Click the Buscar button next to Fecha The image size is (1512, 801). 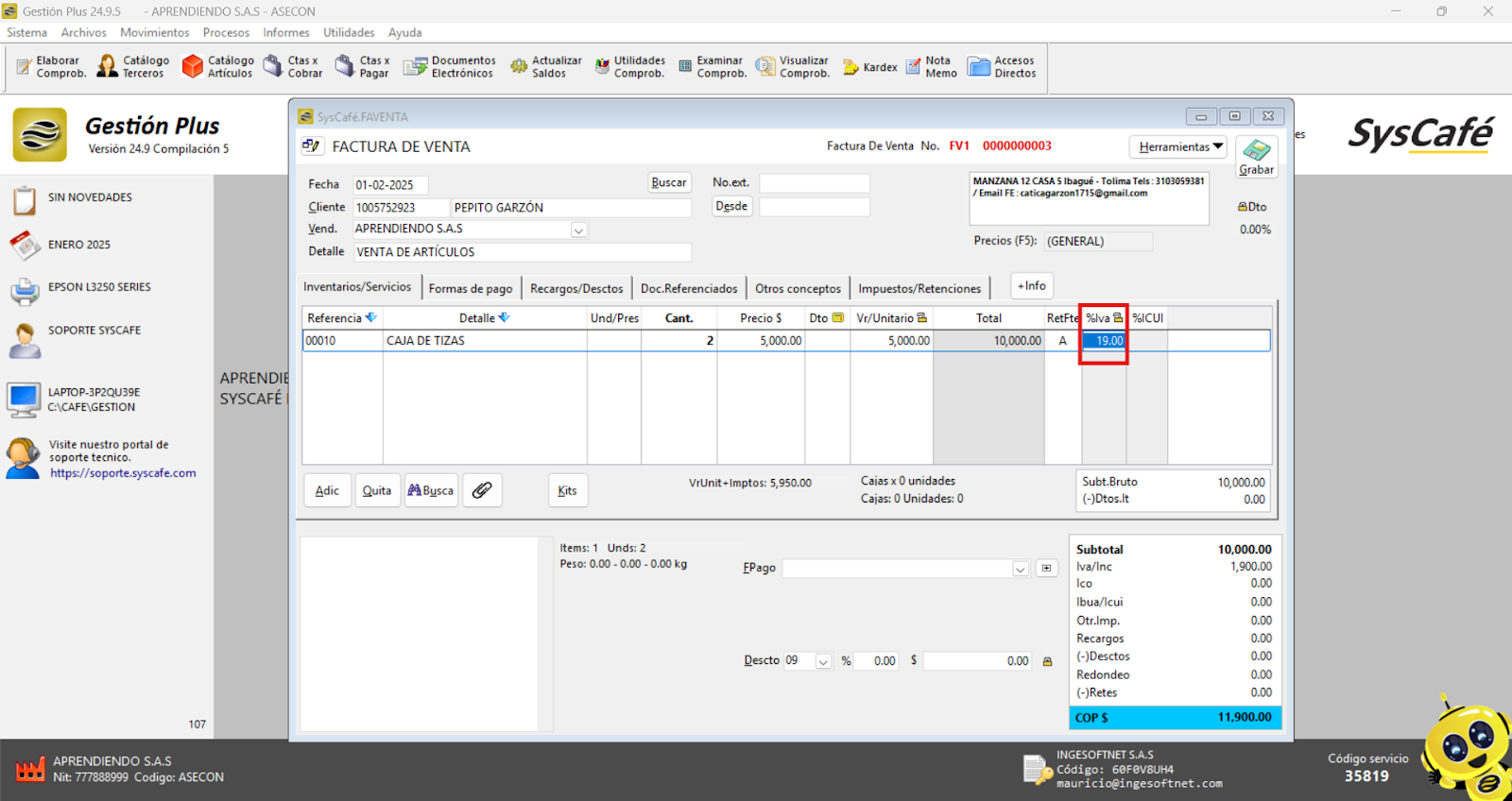[668, 183]
